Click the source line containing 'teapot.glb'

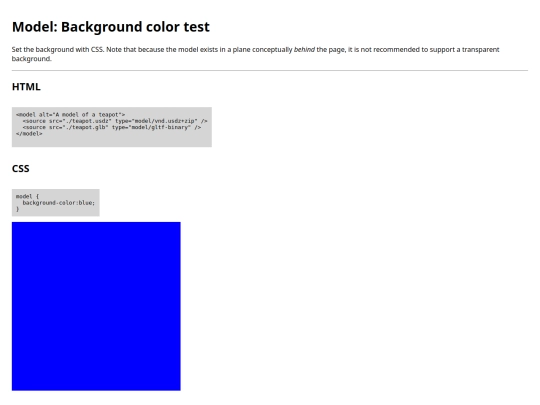pyautogui.click(x=112, y=127)
